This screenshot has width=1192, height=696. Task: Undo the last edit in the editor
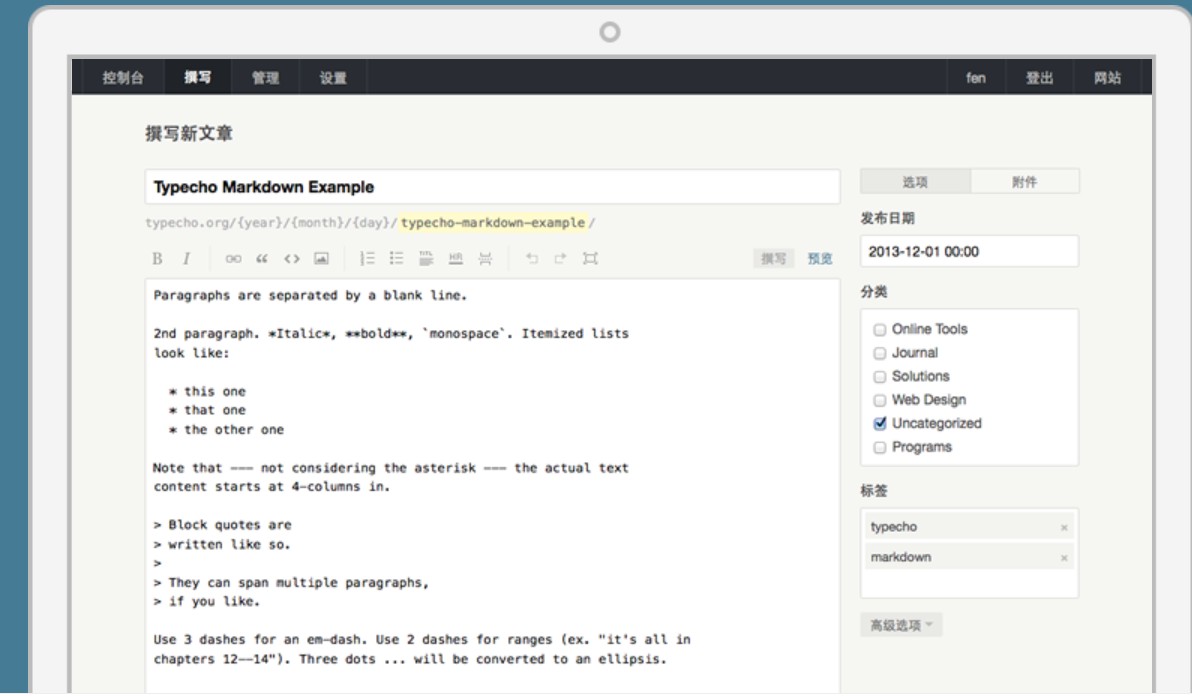[531, 258]
